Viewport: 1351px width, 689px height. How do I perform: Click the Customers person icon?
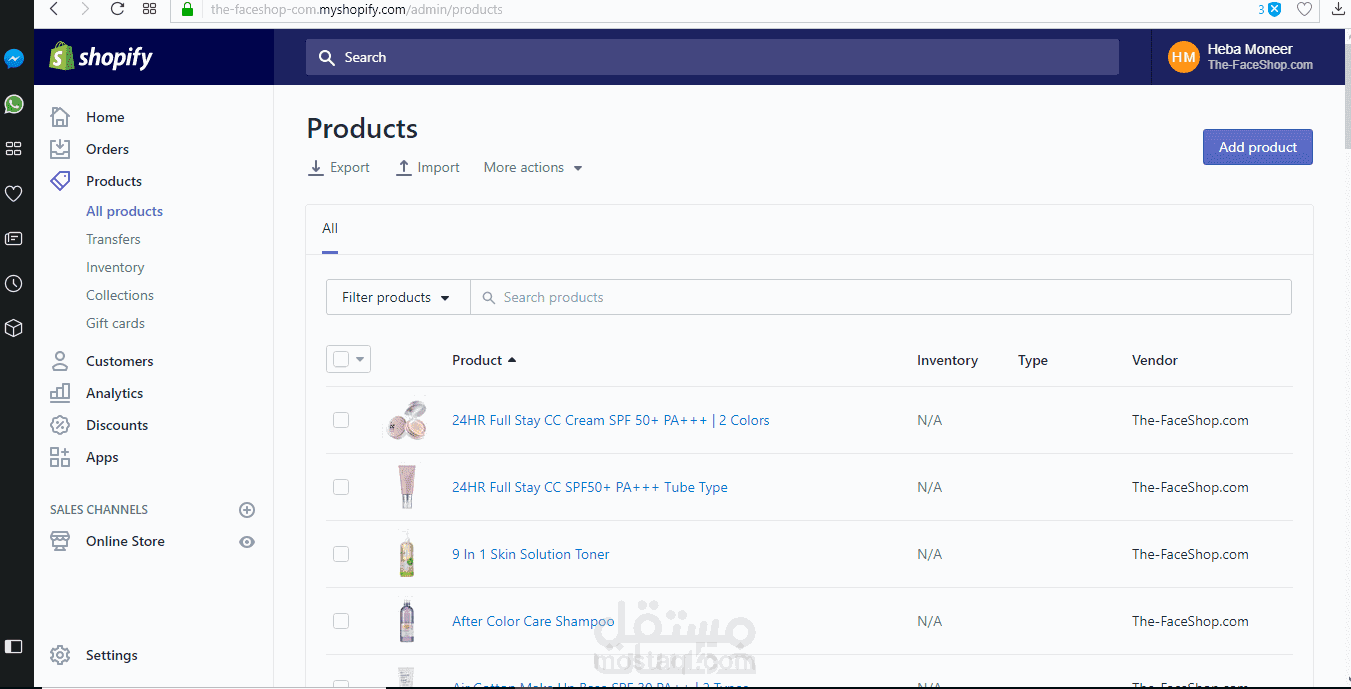coord(60,361)
